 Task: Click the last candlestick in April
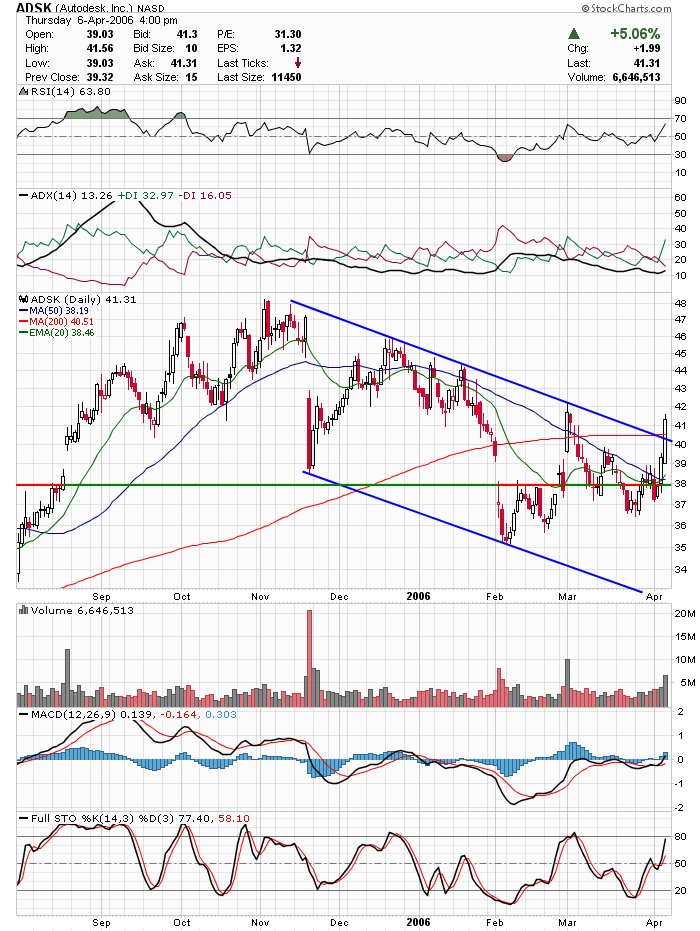tap(665, 440)
